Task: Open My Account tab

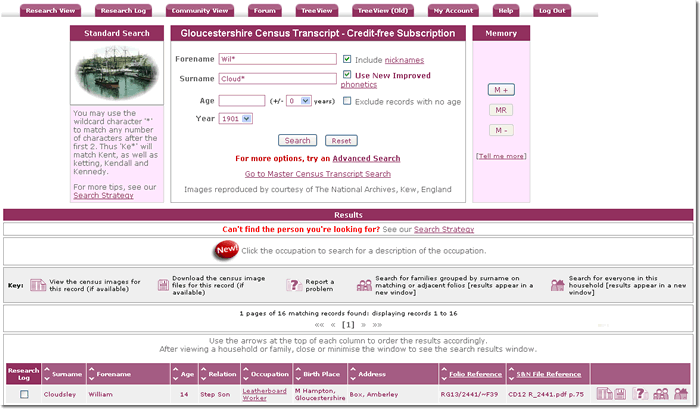Action: click(453, 11)
